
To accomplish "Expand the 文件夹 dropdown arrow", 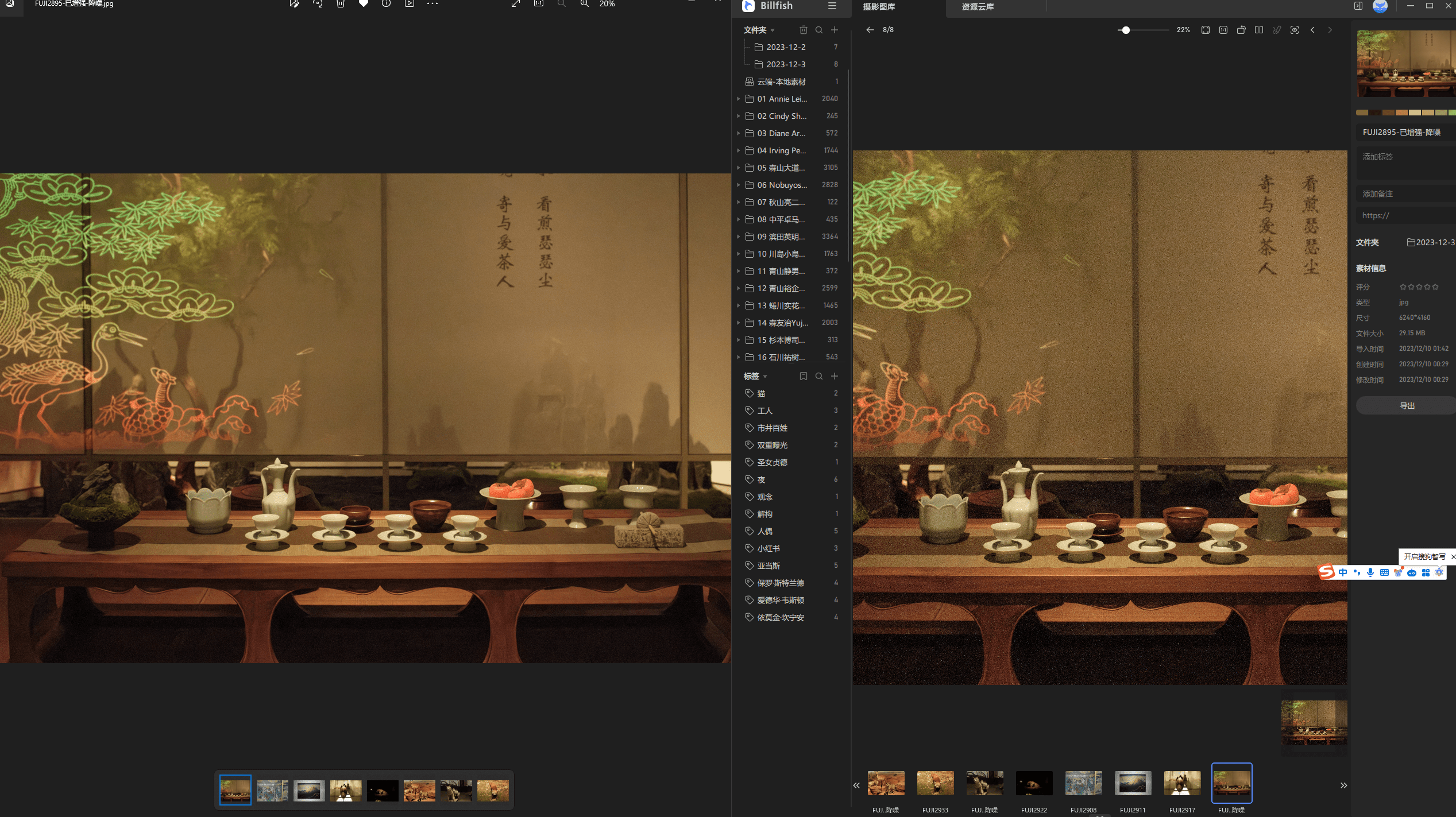I will click(x=773, y=30).
